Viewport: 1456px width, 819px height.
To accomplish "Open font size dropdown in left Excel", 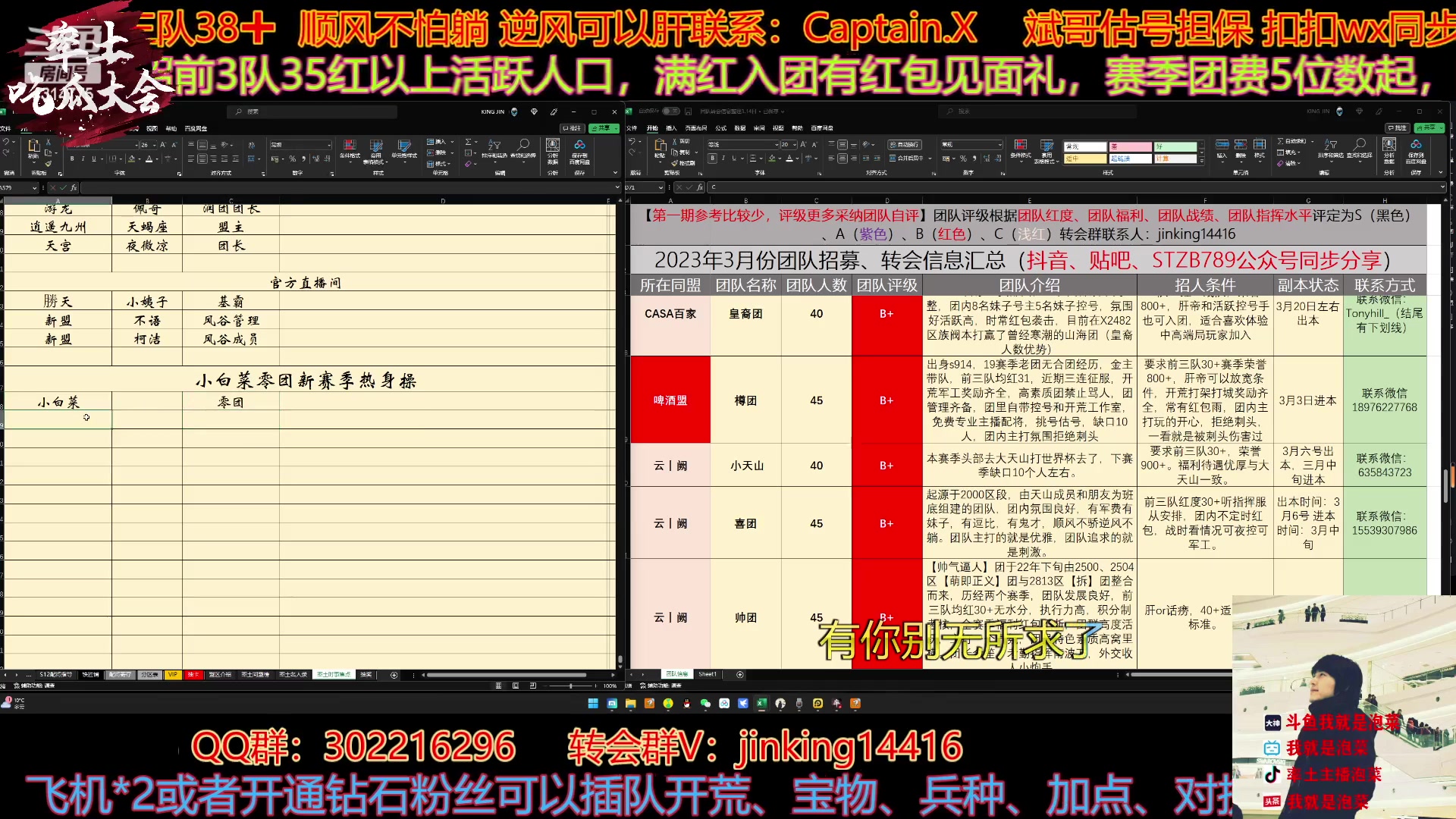I will pyautogui.click(x=155, y=145).
